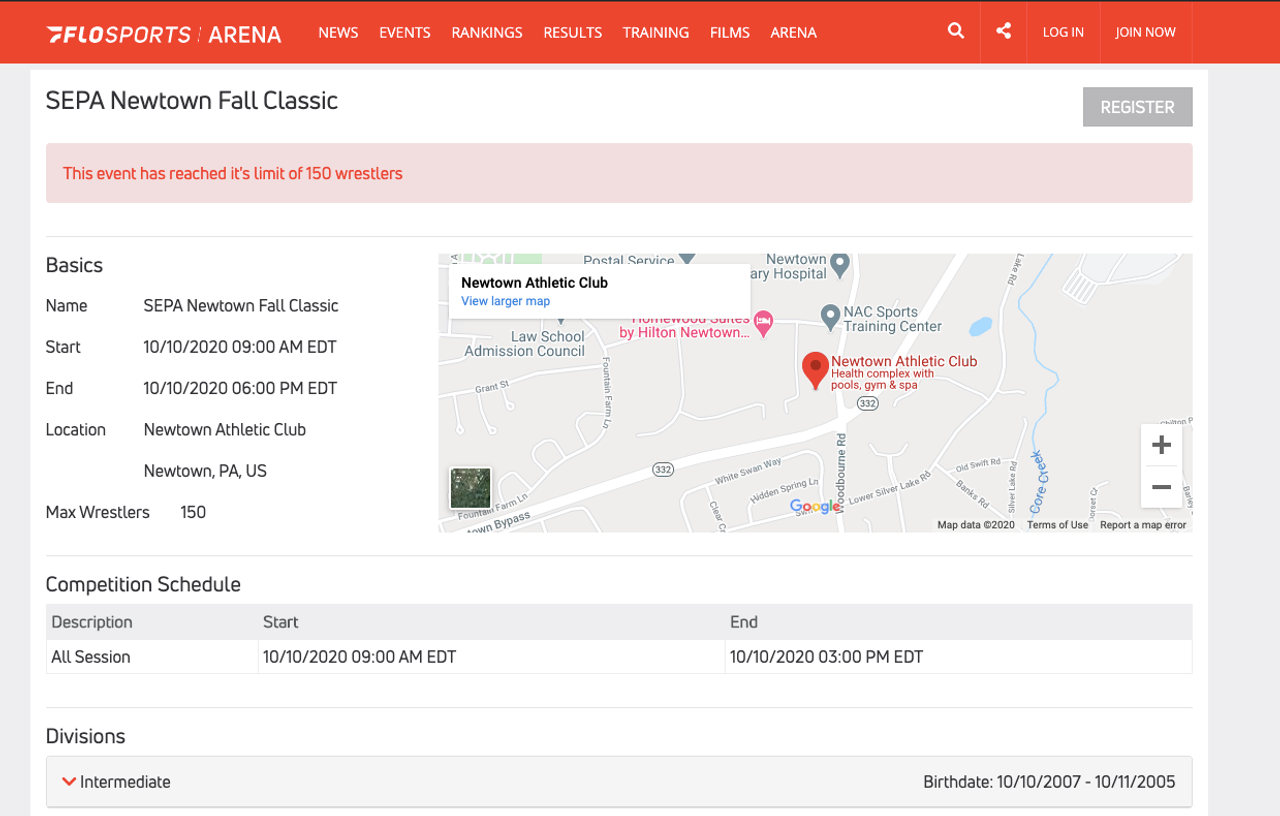Viewport: 1280px width, 816px height.
Task: Select the TRAINING navigation tab
Action: point(655,32)
